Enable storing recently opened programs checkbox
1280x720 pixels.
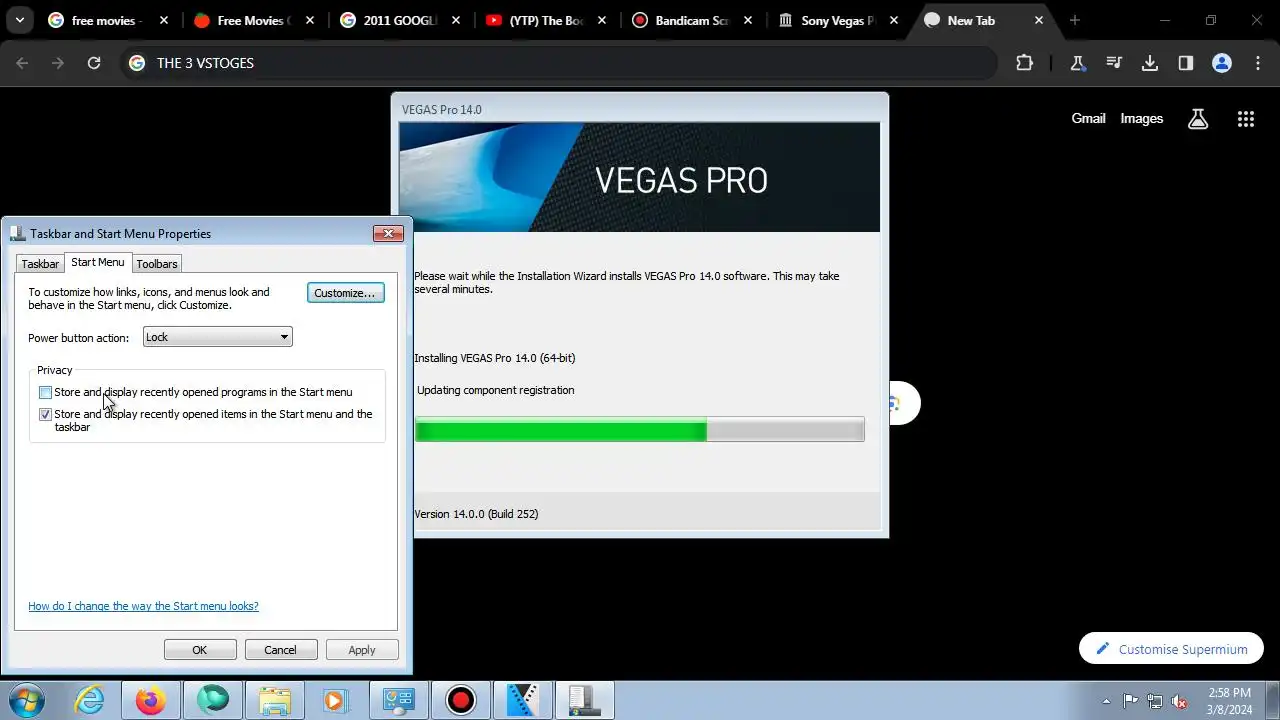(45, 392)
